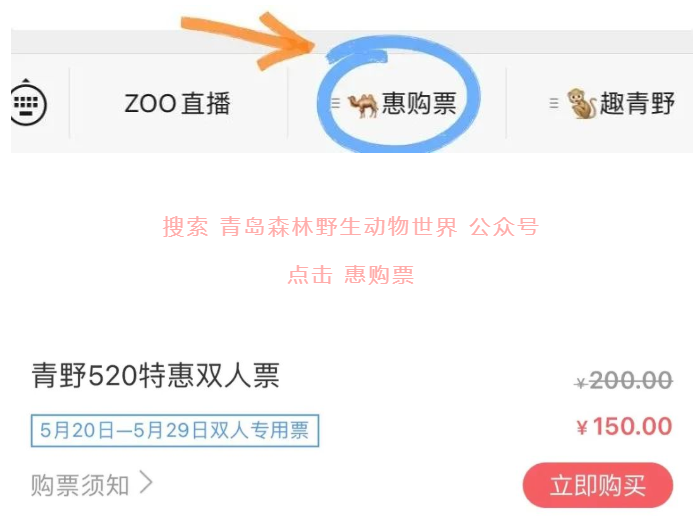Click the red 立即购买 button
Viewport: 698px width, 516px height.
point(598,485)
